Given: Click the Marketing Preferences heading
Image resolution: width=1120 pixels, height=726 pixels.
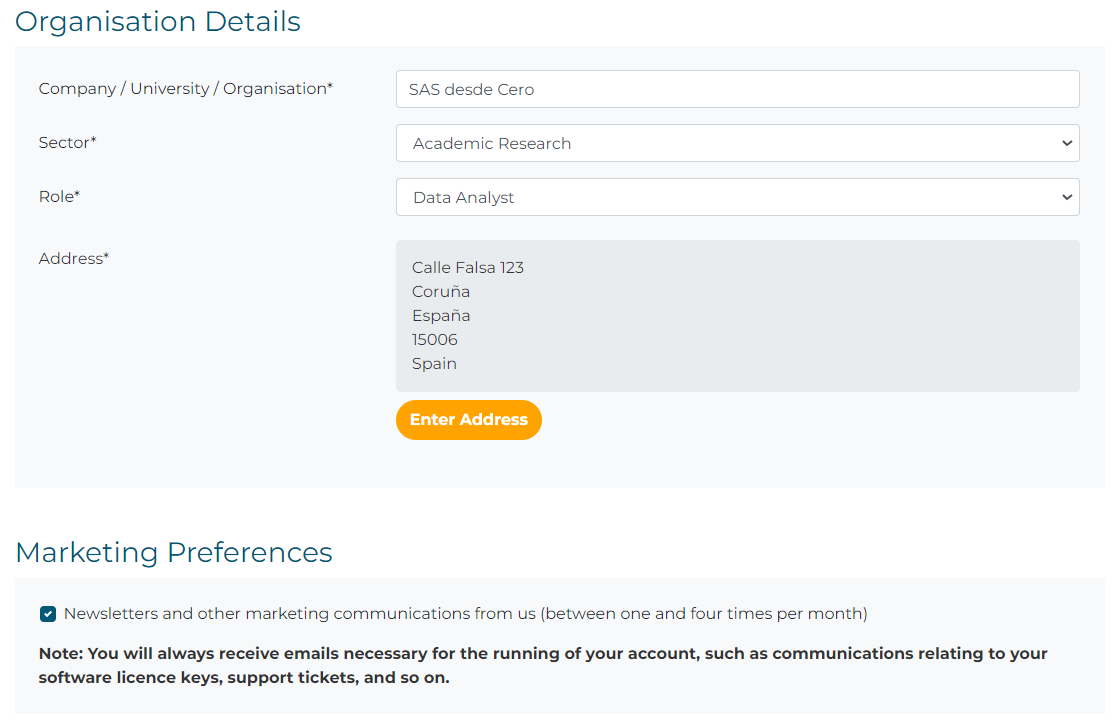Looking at the screenshot, I should [174, 552].
